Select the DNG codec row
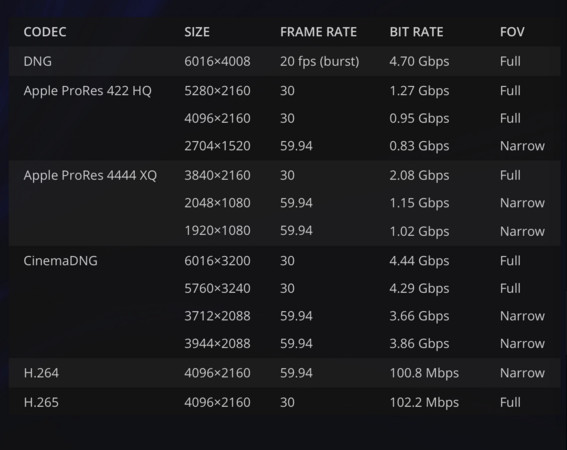This screenshot has height=450, width=567. click(x=285, y=61)
